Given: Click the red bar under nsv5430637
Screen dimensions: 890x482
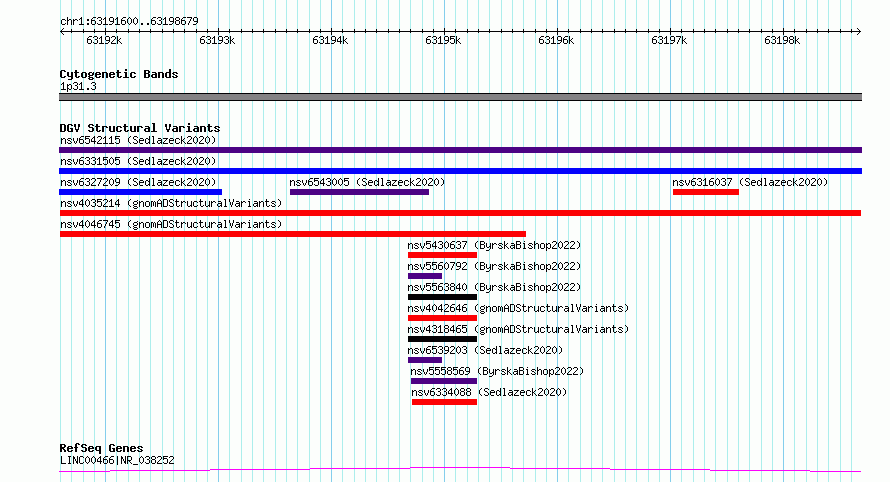Looking at the screenshot, I should pos(442,255).
